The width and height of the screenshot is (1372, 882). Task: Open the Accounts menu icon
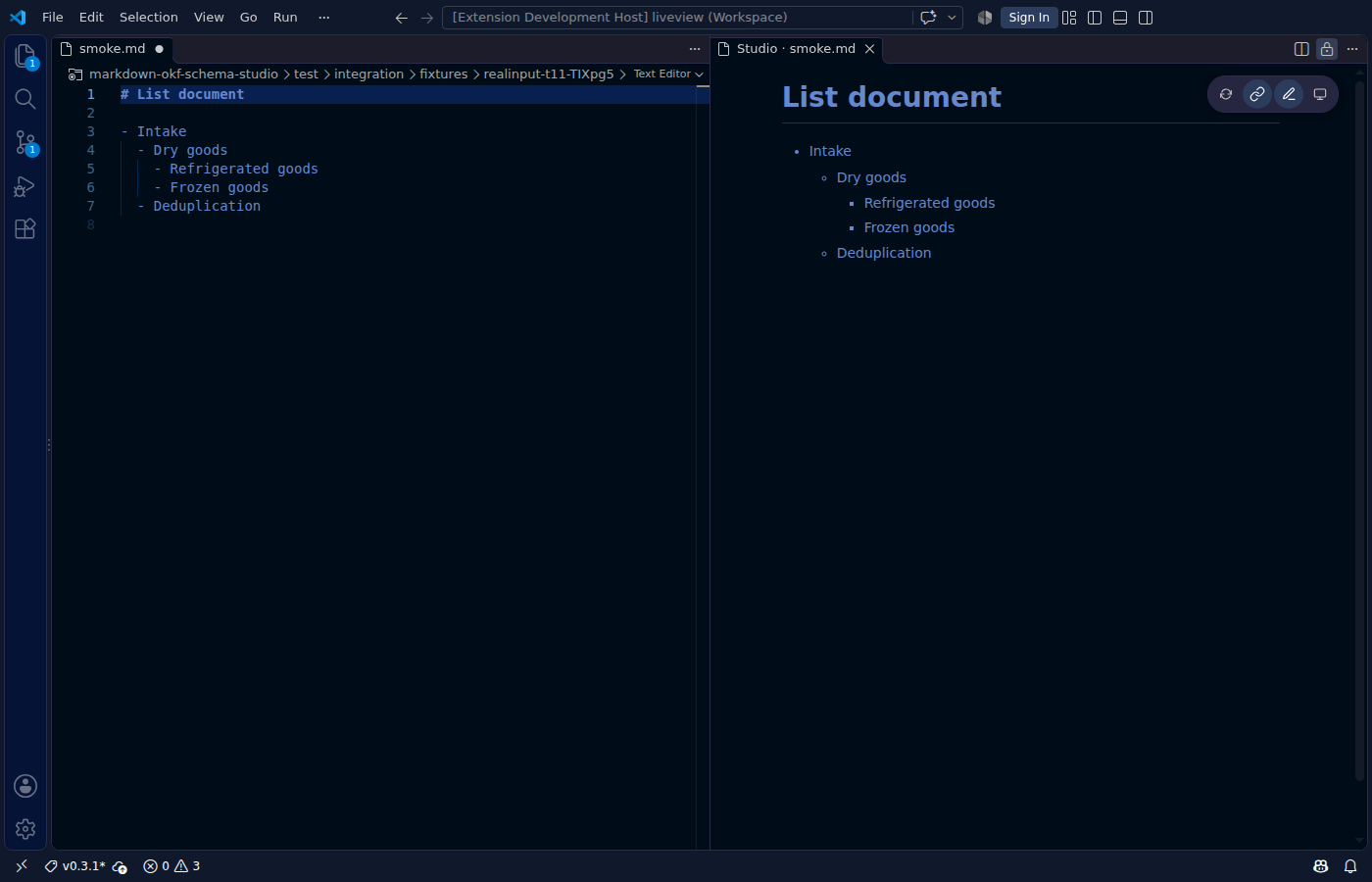(25, 786)
